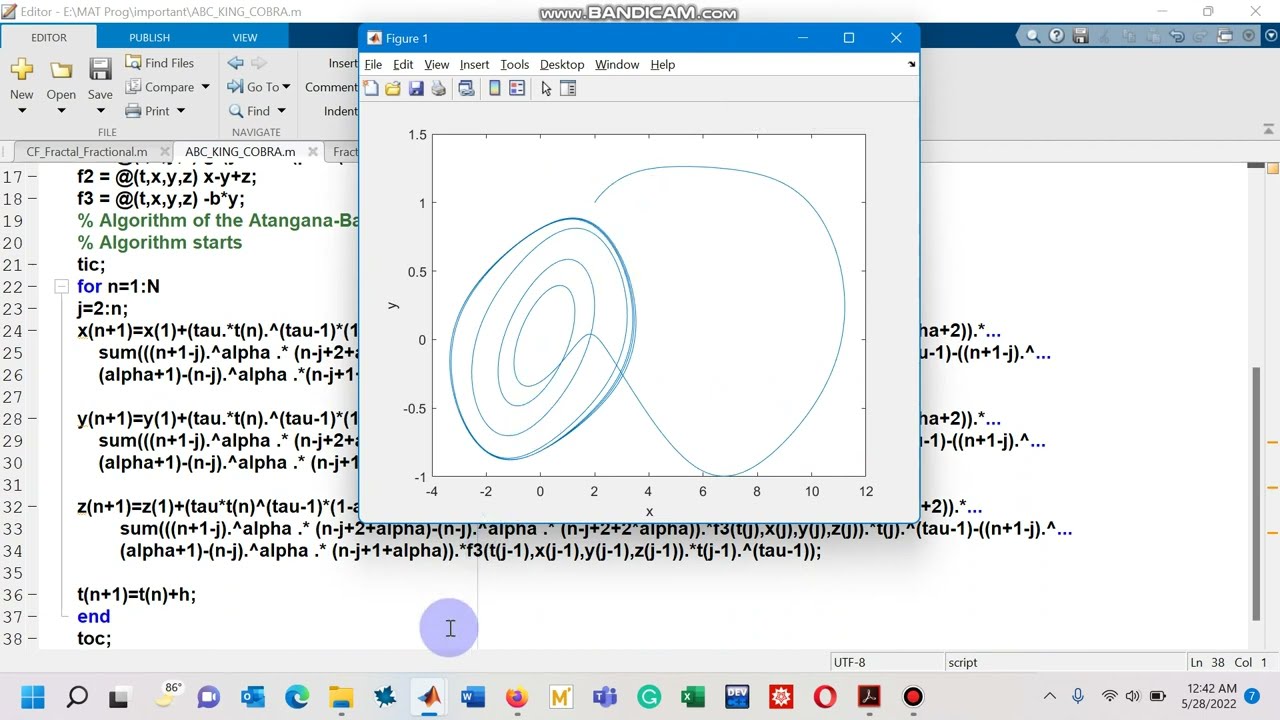Click the Windows Start button

pyautogui.click(x=33, y=697)
